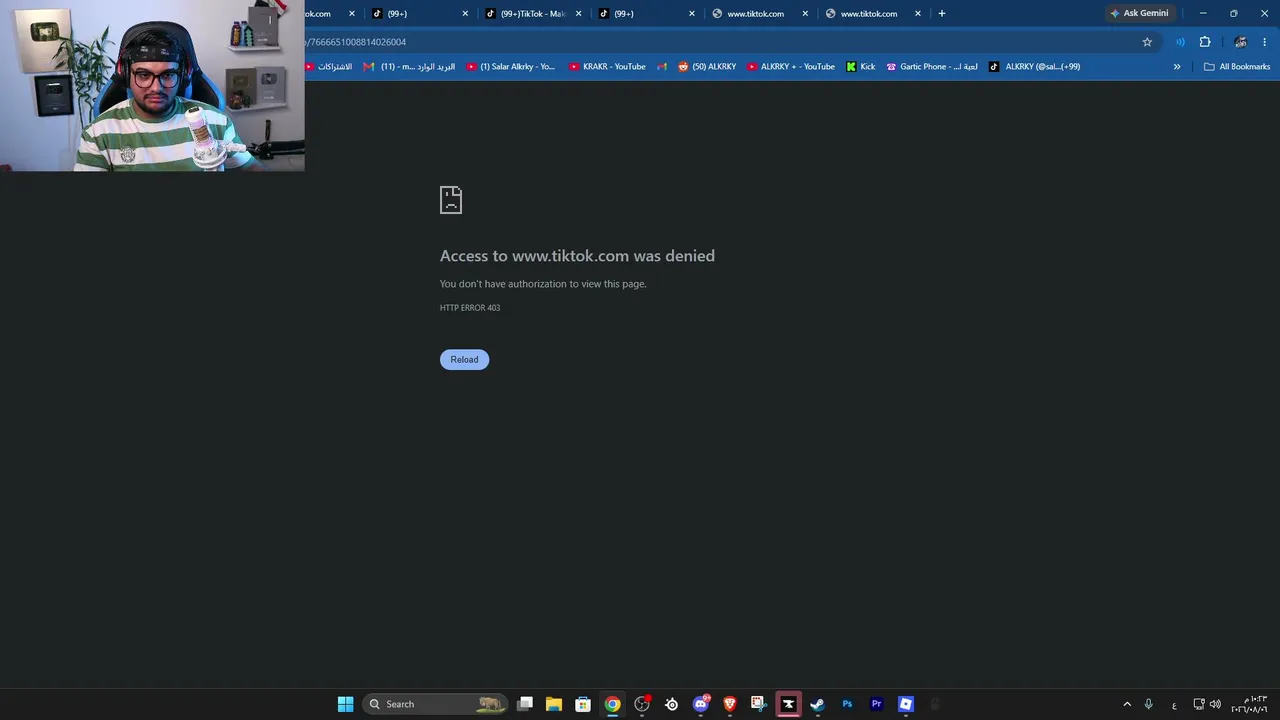Click the sad page error icon

[x=451, y=200]
